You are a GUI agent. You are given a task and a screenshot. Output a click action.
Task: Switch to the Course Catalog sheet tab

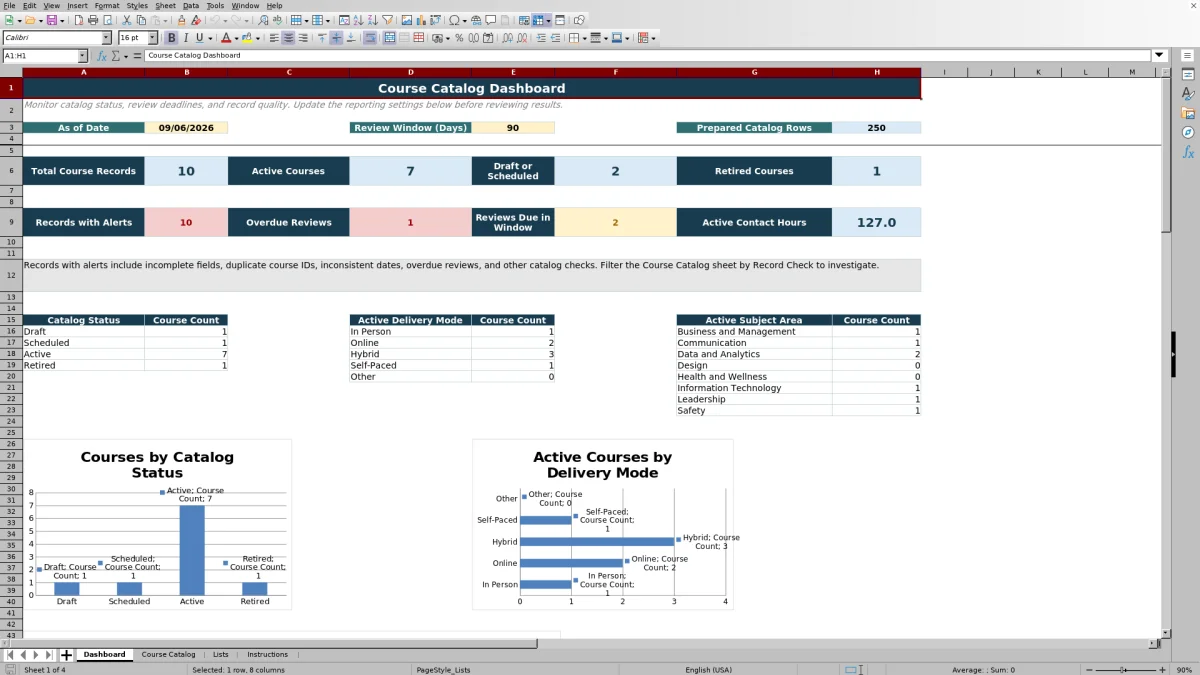[x=168, y=655]
